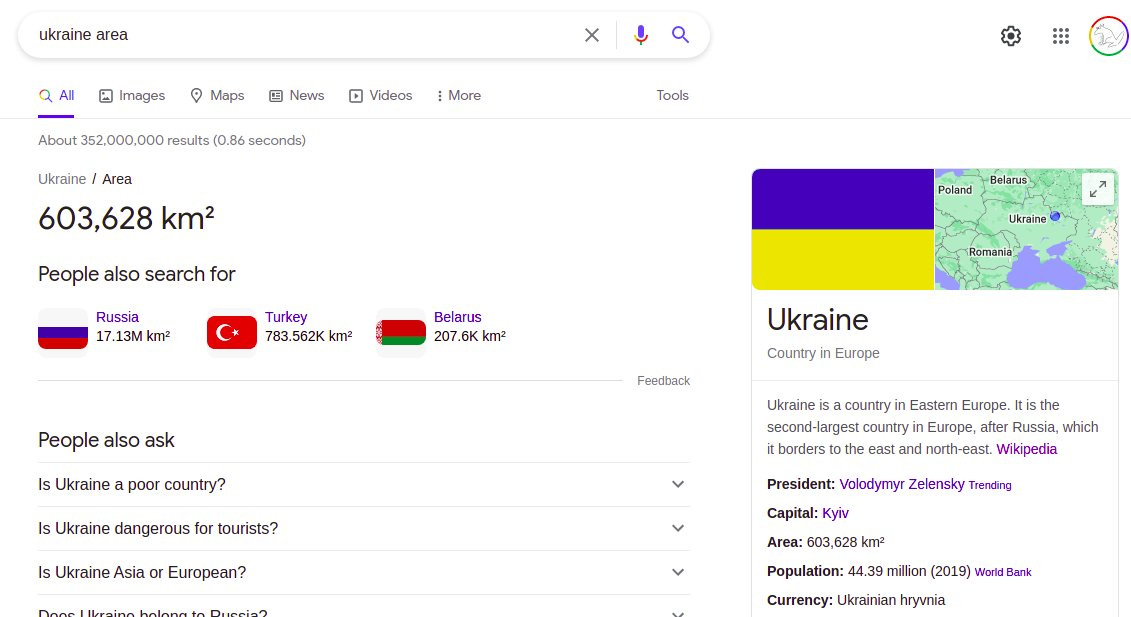Clear the search box with the X icon

pos(591,35)
